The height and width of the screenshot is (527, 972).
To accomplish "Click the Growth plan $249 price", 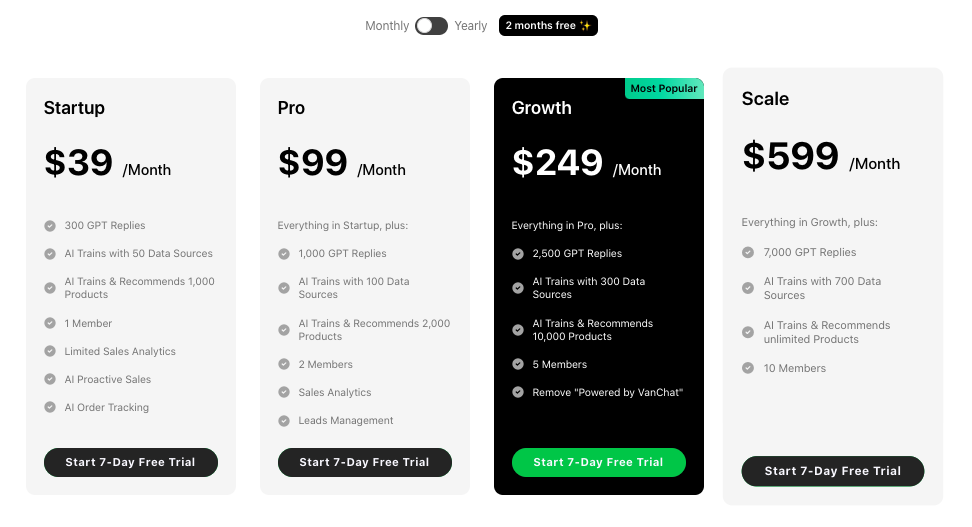I will tap(557, 163).
